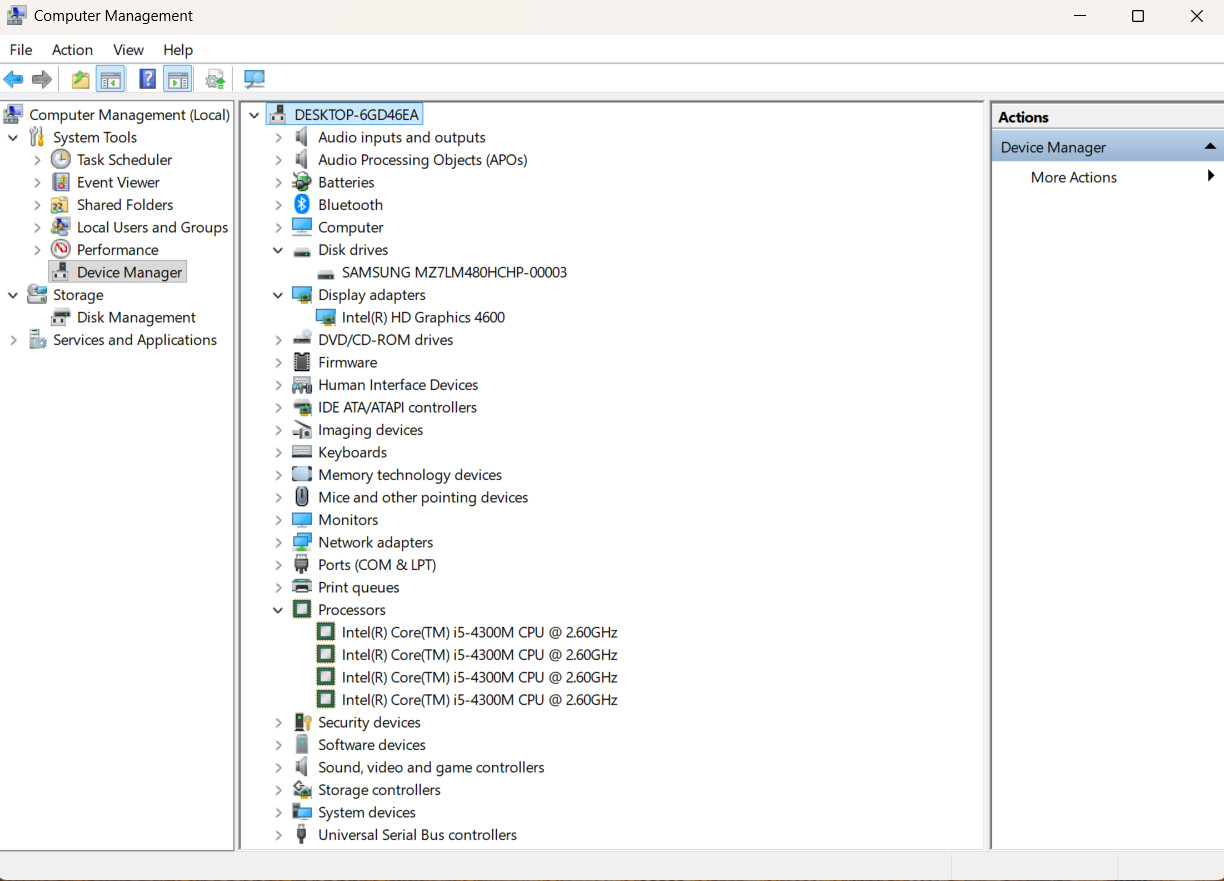
Task: Click the update driver printer-like toolbar icon
Action: (x=214, y=79)
